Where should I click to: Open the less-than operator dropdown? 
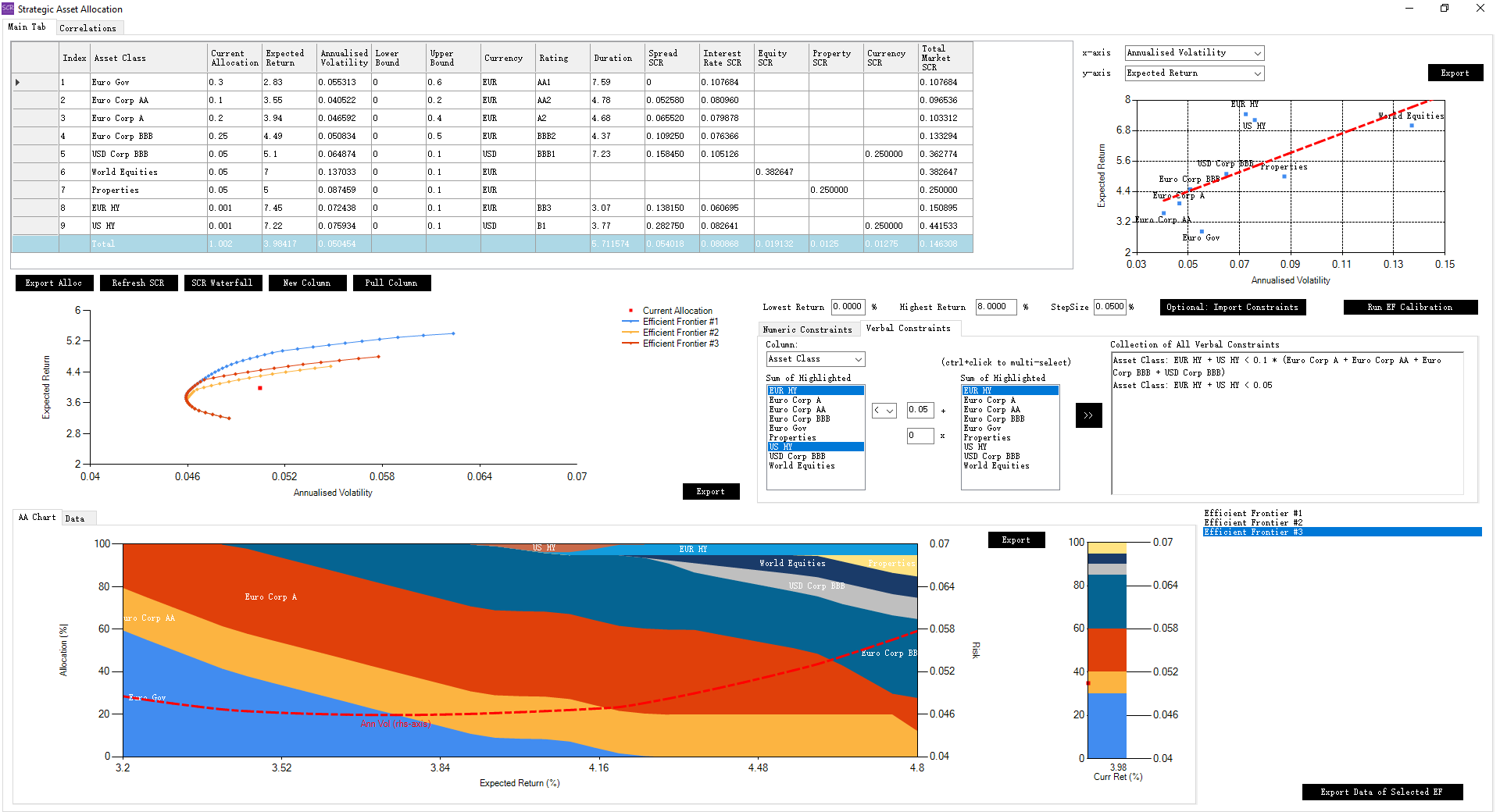coord(884,411)
